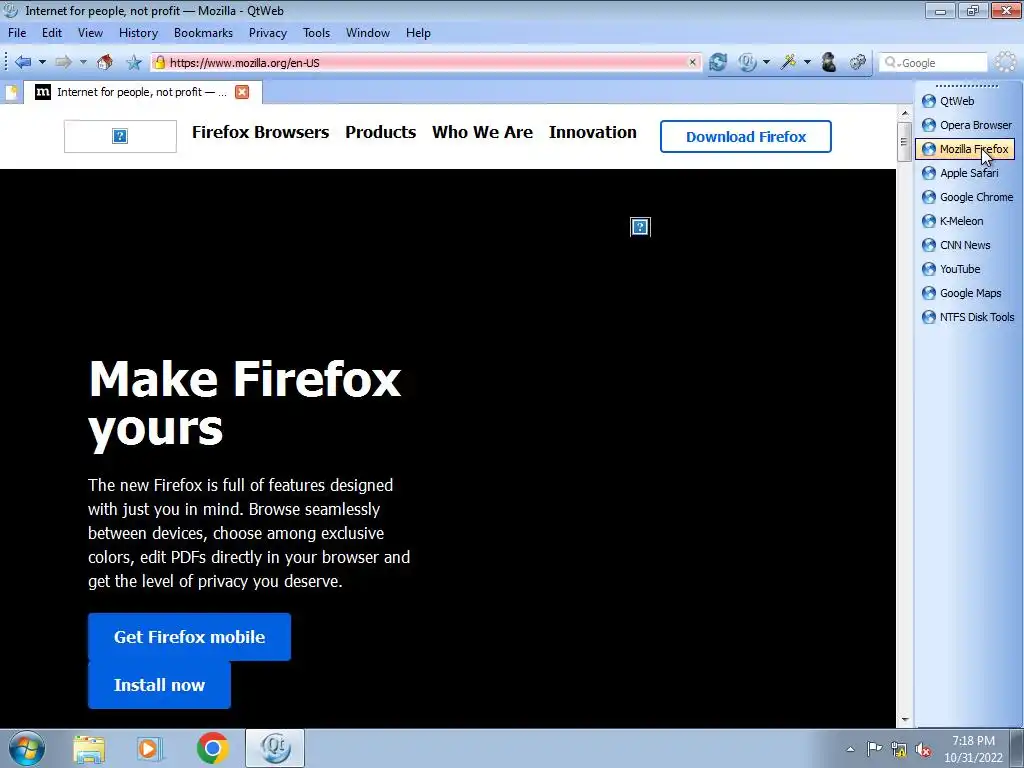Show hidden tray icons arrow
The image size is (1024, 768).
[850, 749]
